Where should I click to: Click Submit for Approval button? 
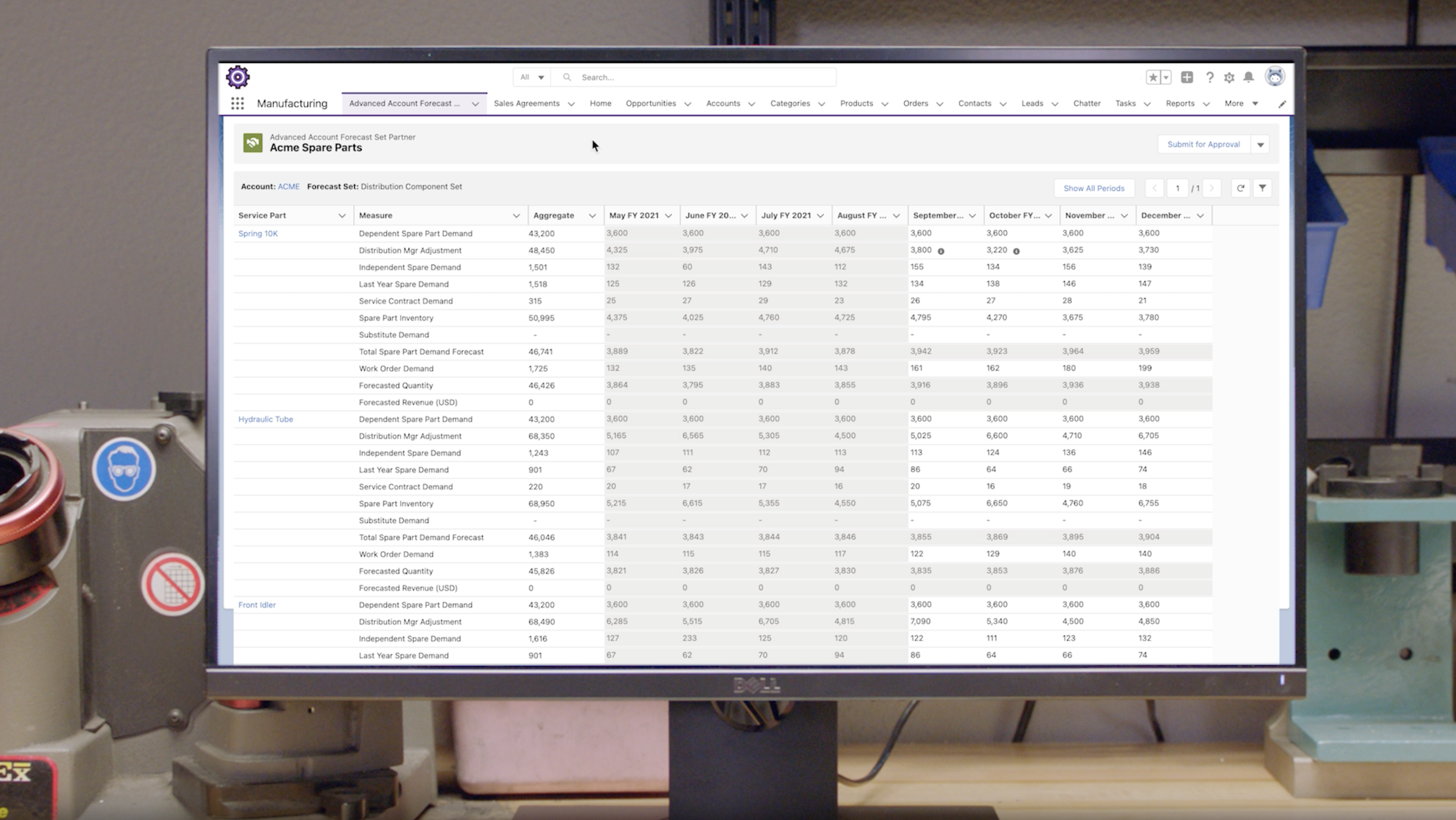point(1204,144)
